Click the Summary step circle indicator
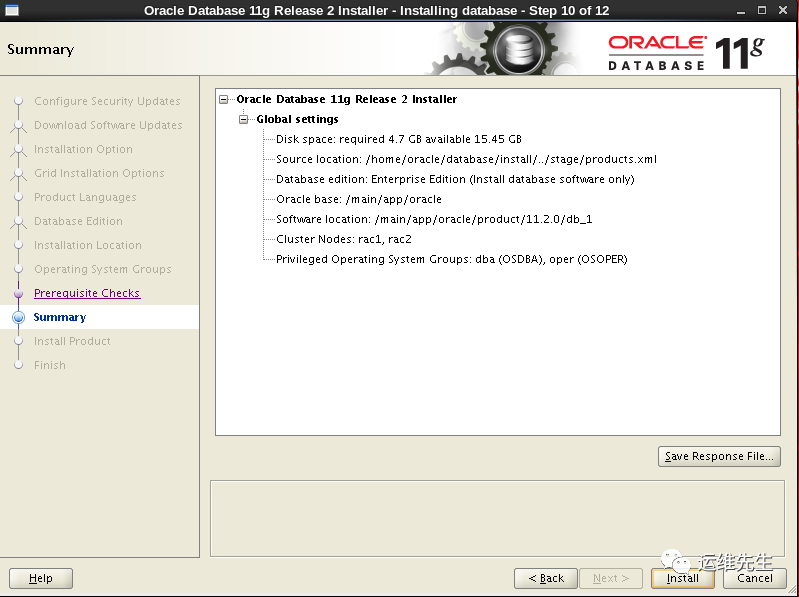The height and width of the screenshot is (597, 799). 18,317
